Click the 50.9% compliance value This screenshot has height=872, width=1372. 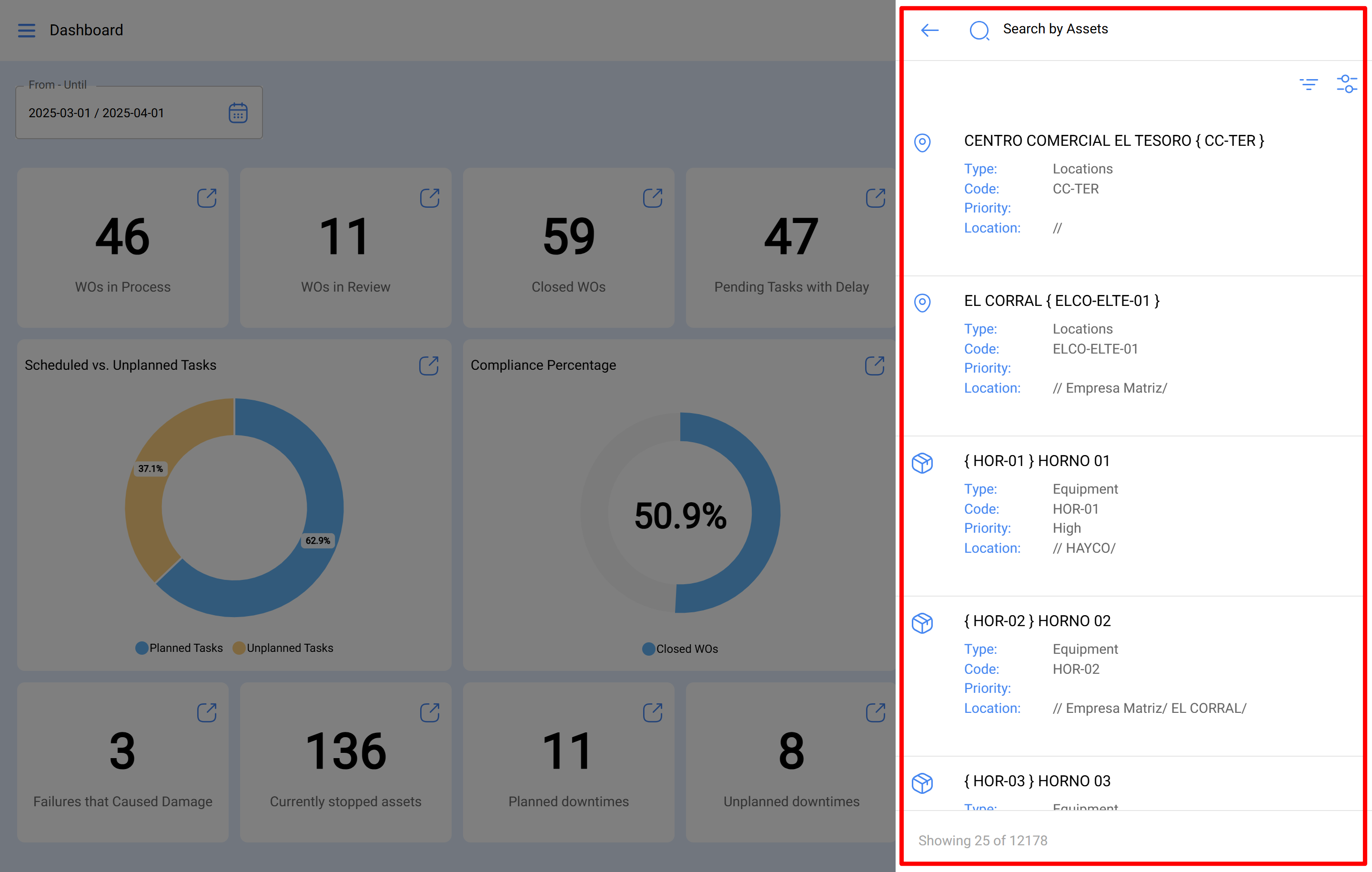(x=680, y=516)
